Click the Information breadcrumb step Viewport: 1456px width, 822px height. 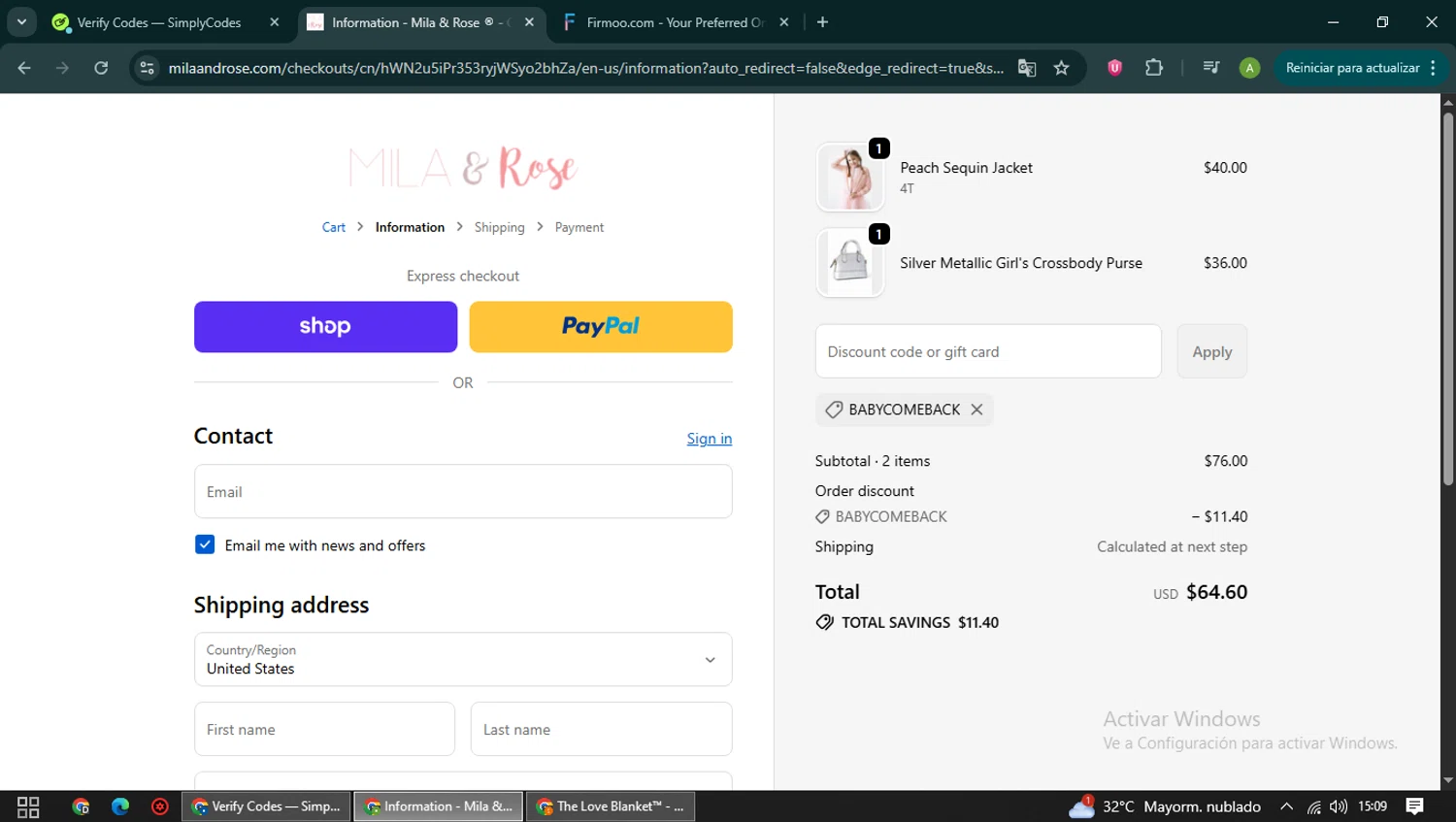click(x=410, y=227)
